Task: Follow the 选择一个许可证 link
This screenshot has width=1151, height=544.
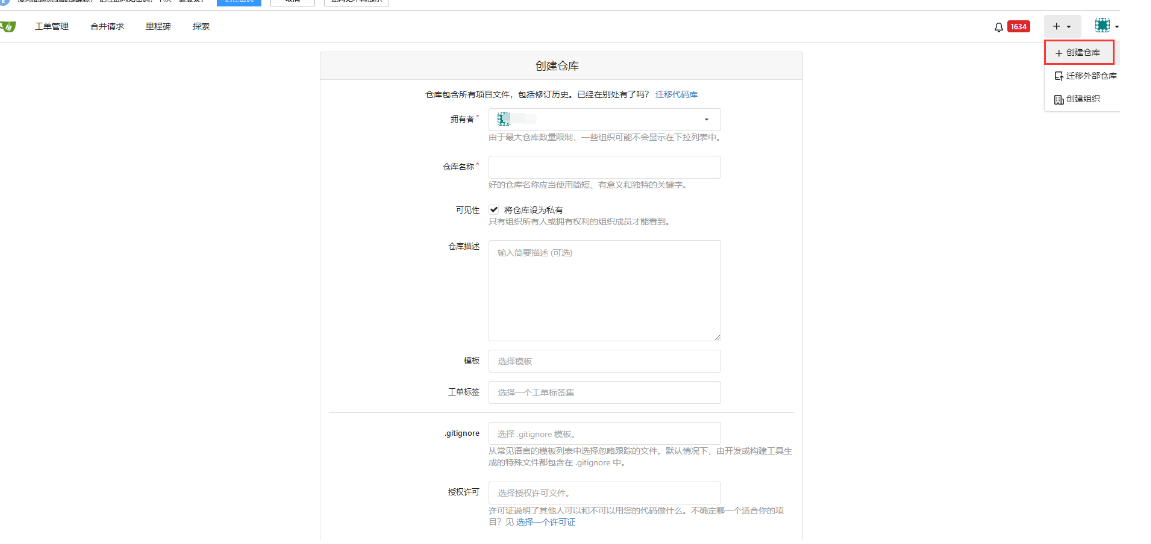Action: [545, 522]
